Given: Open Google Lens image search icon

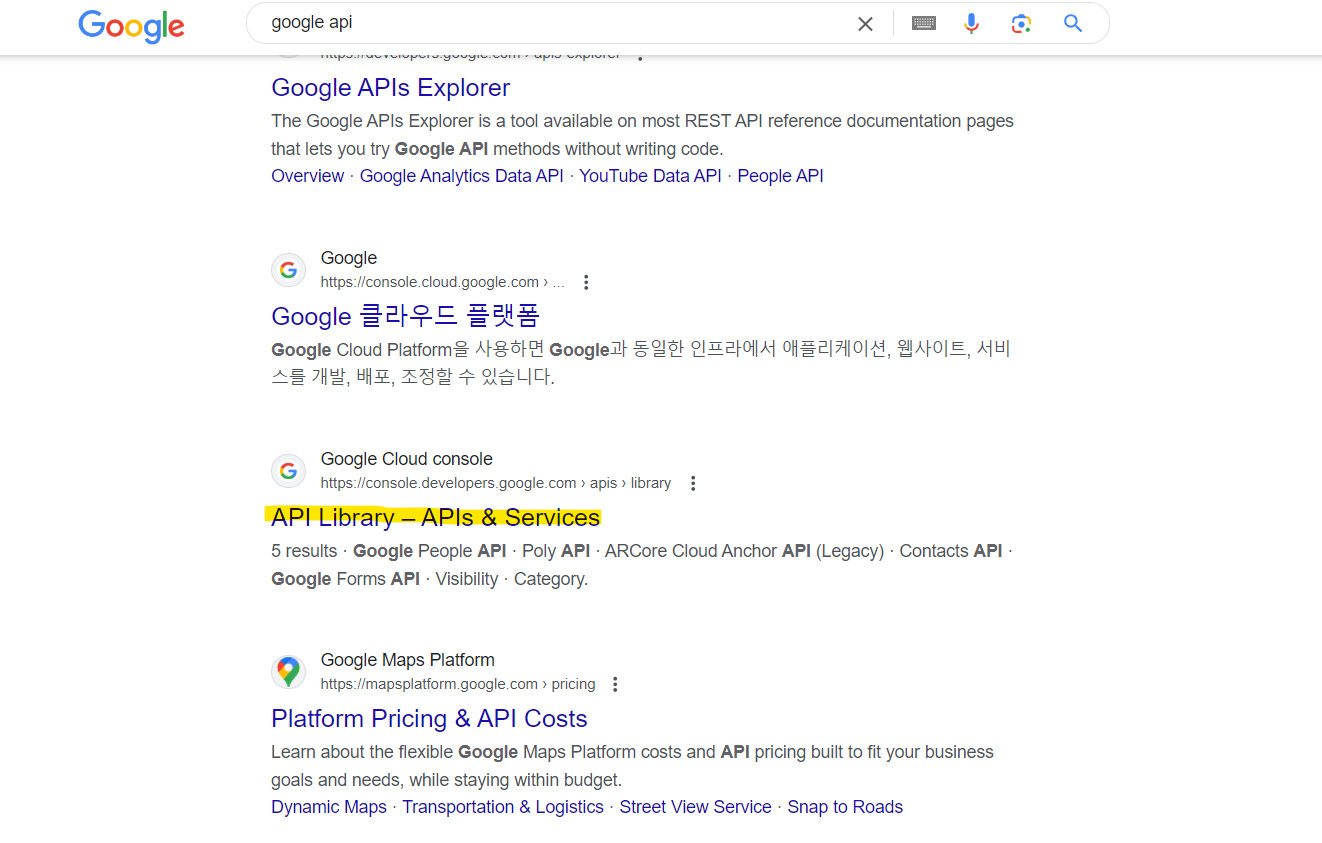Looking at the screenshot, I should pyautogui.click(x=1021, y=23).
